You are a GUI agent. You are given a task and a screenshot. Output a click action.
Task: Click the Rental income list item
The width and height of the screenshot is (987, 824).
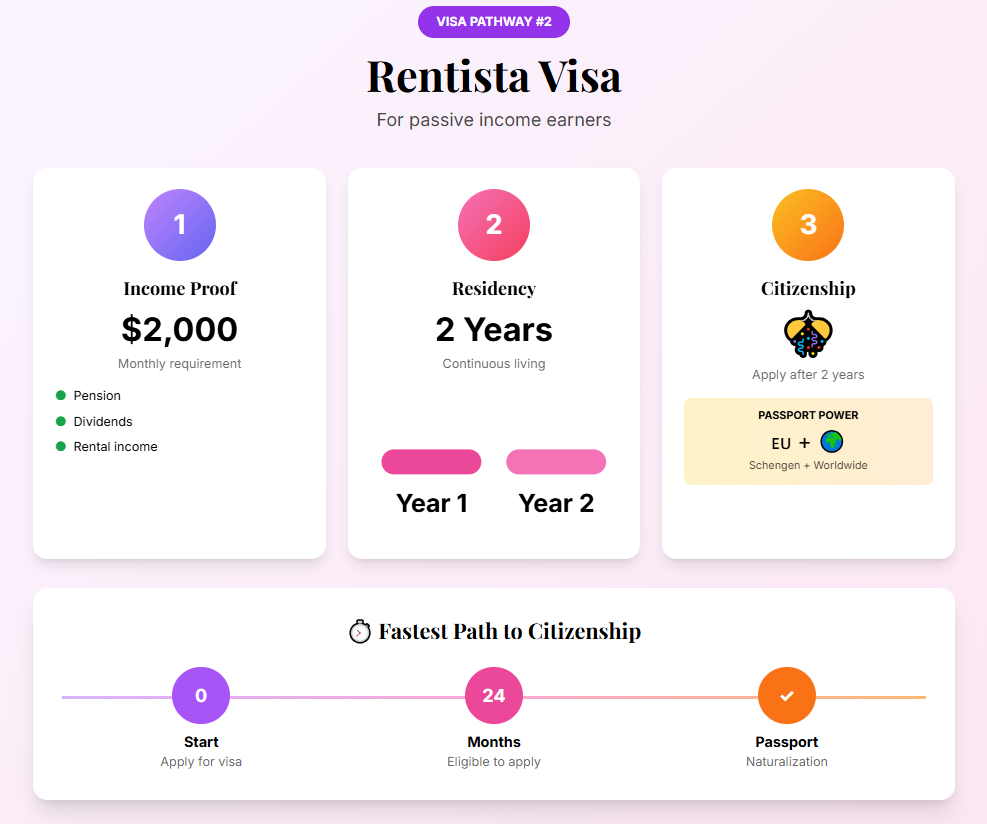[x=115, y=447]
